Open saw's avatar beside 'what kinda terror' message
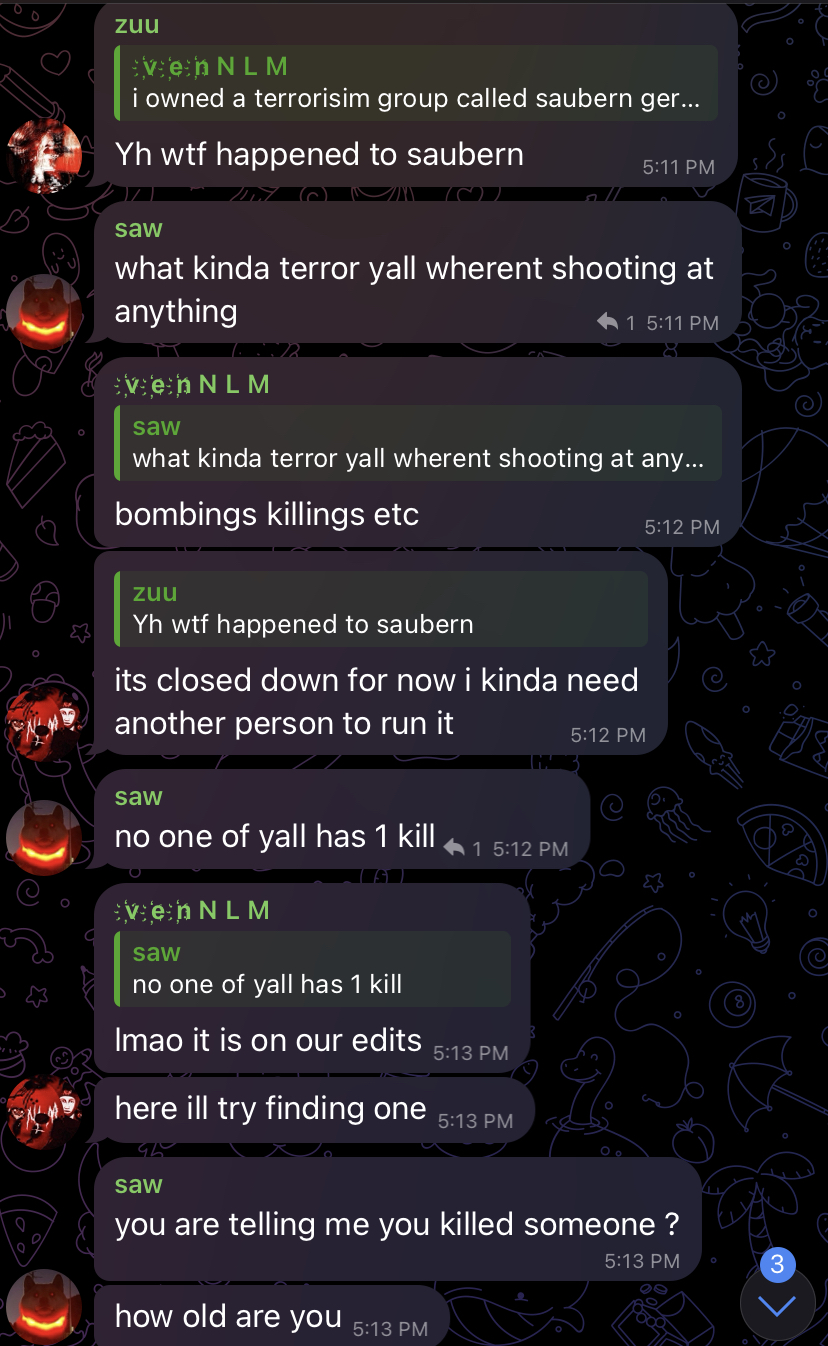Screen dimensions: 828x1346 tap(44, 312)
